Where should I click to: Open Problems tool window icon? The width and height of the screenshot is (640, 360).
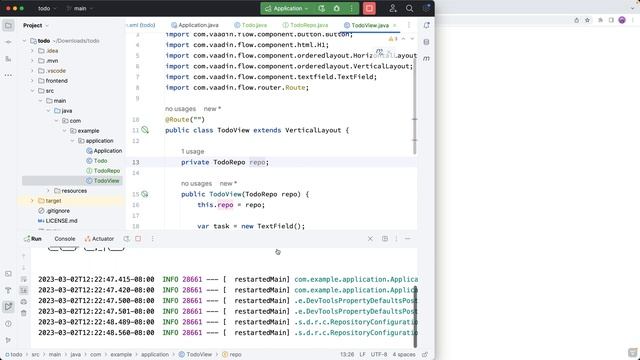(x=8, y=323)
